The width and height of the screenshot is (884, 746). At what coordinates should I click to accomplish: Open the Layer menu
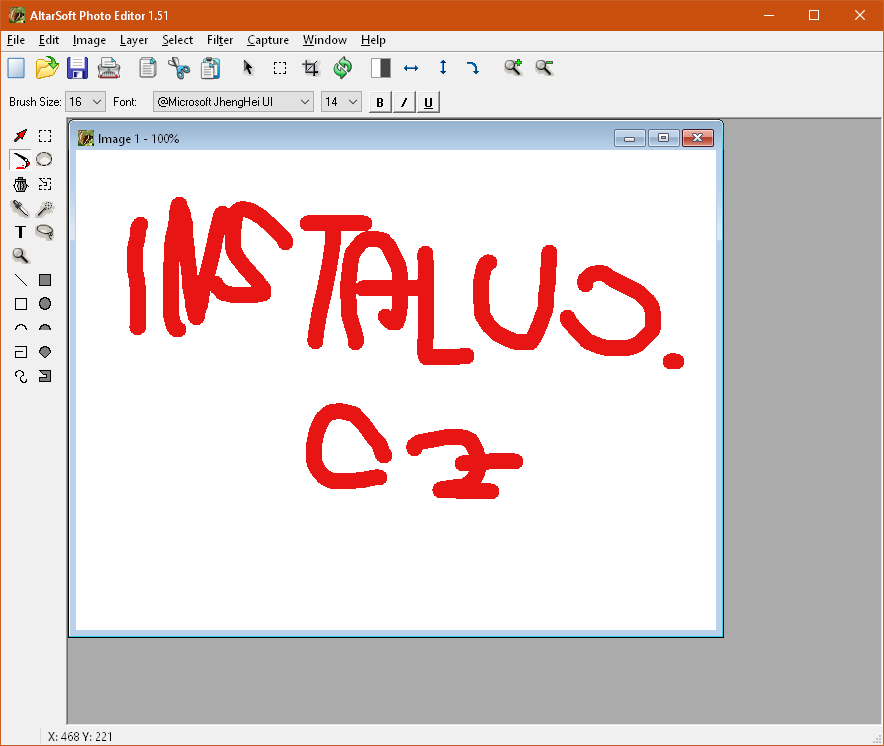pos(134,40)
